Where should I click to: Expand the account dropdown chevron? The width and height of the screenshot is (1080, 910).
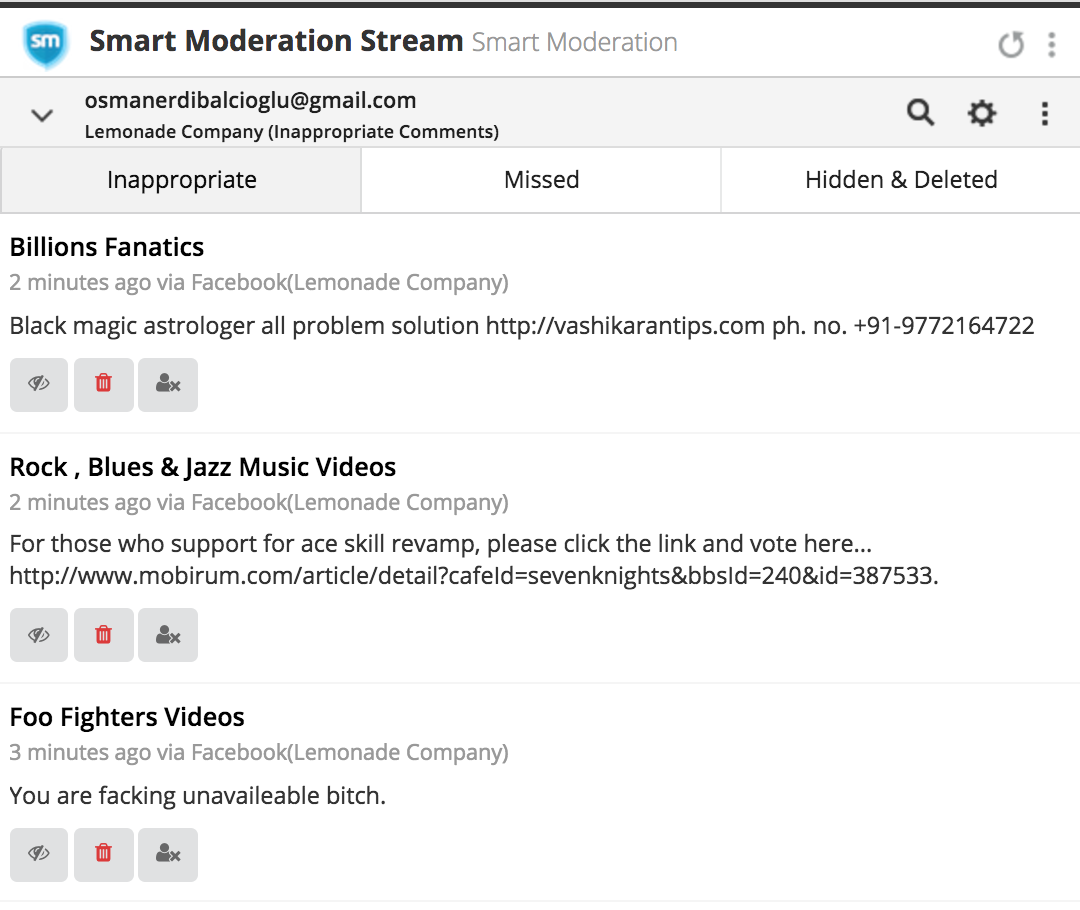tap(42, 115)
